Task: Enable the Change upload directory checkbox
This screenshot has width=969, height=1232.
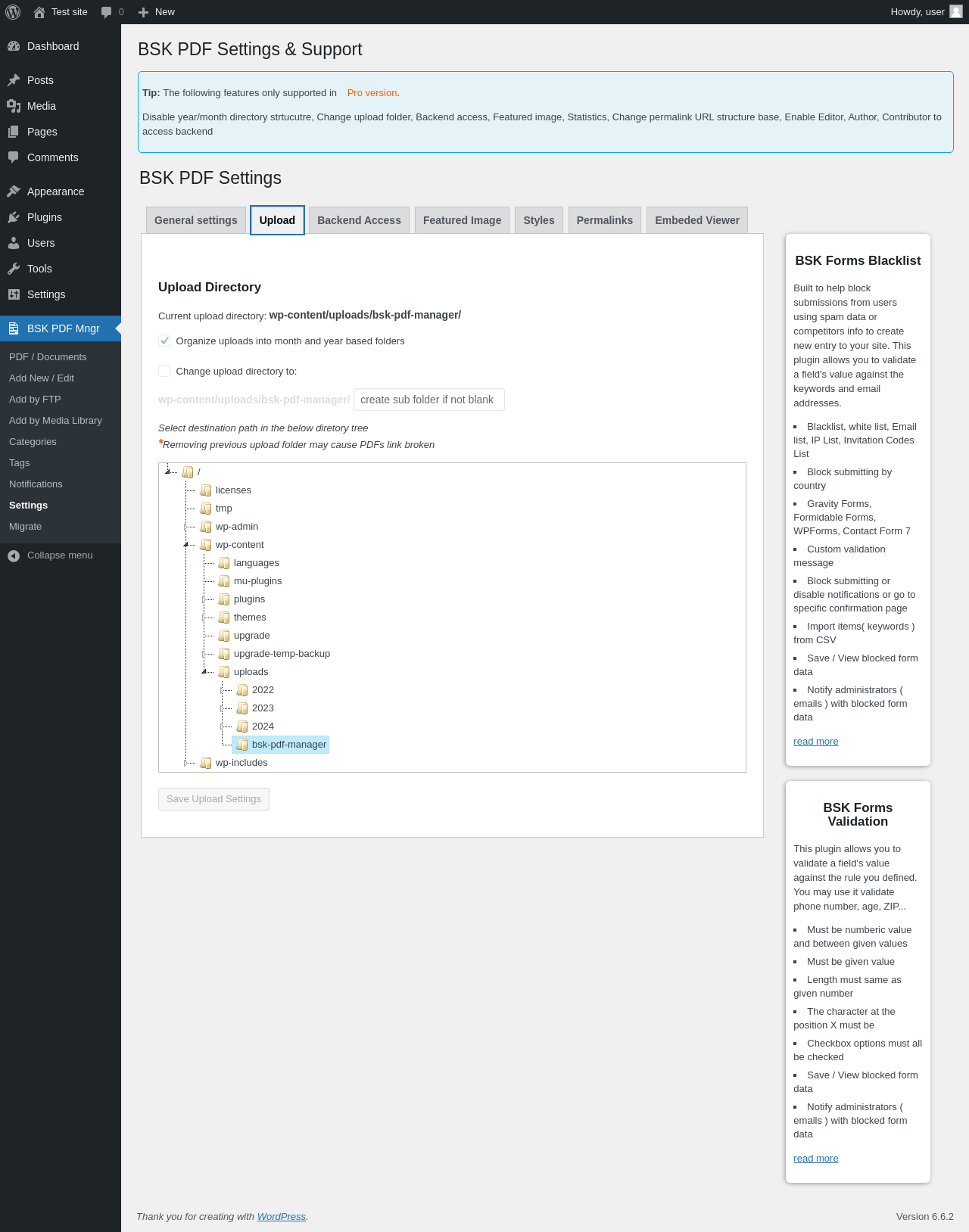Action: point(164,371)
